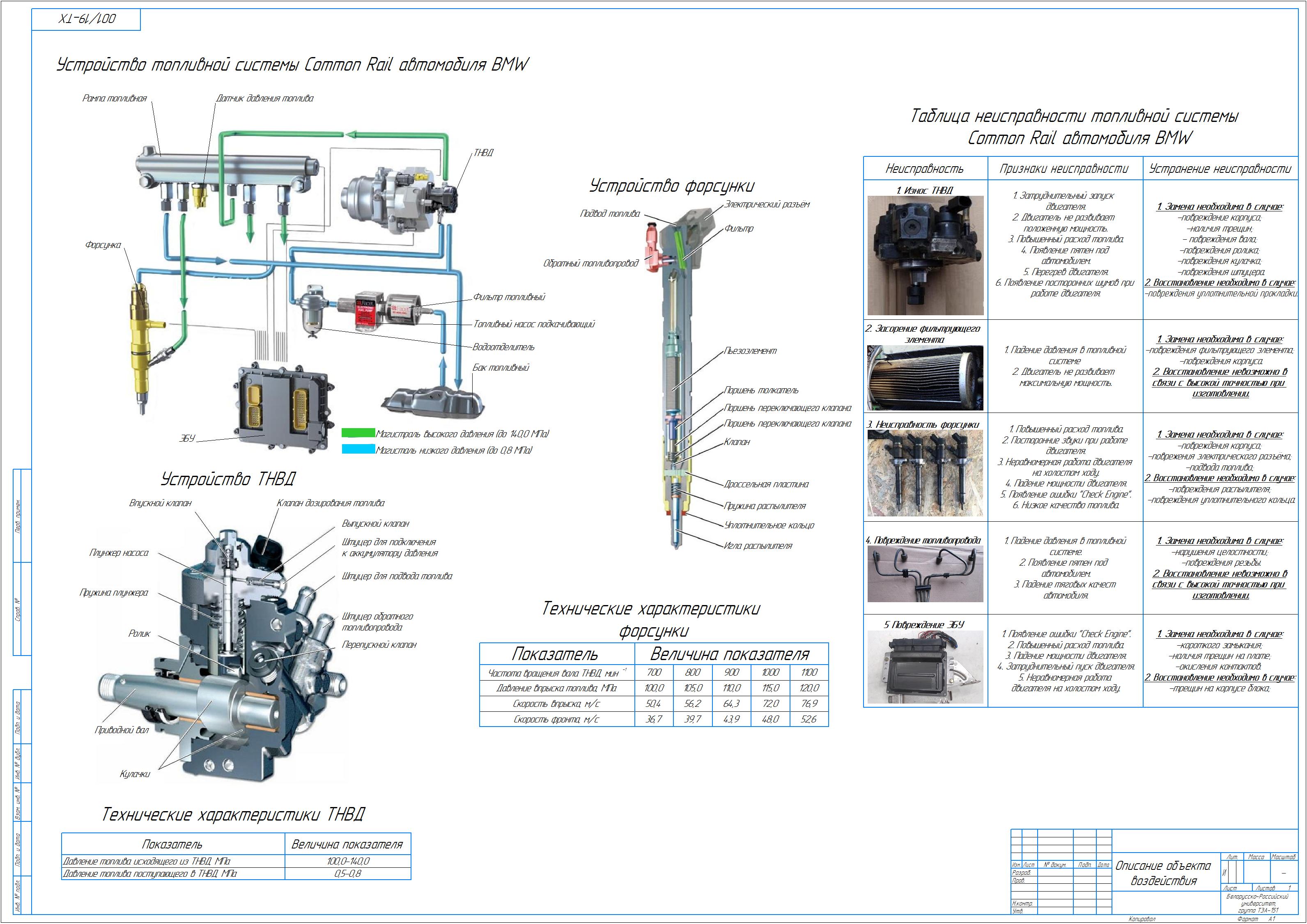The image size is (1307, 924).
Task: Click the heading 'Устройство форсунки'
Action: (672, 186)
